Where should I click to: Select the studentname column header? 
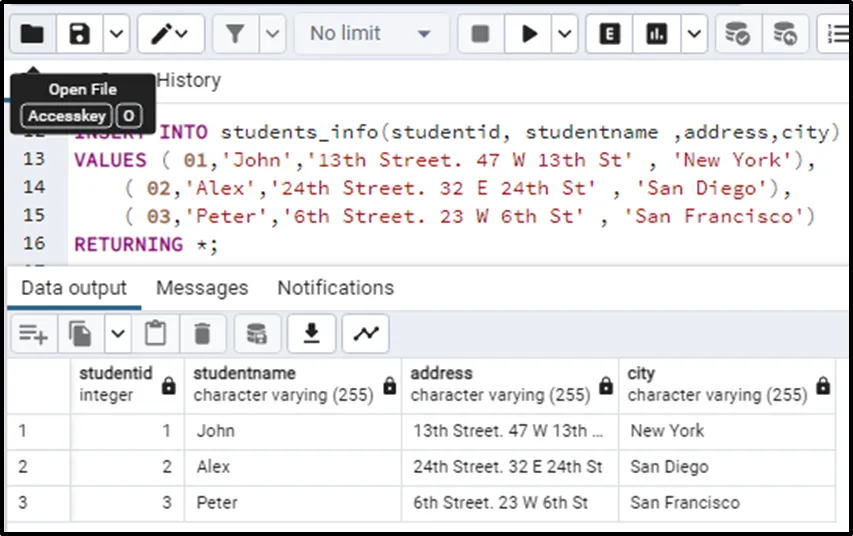coord(283,384)
